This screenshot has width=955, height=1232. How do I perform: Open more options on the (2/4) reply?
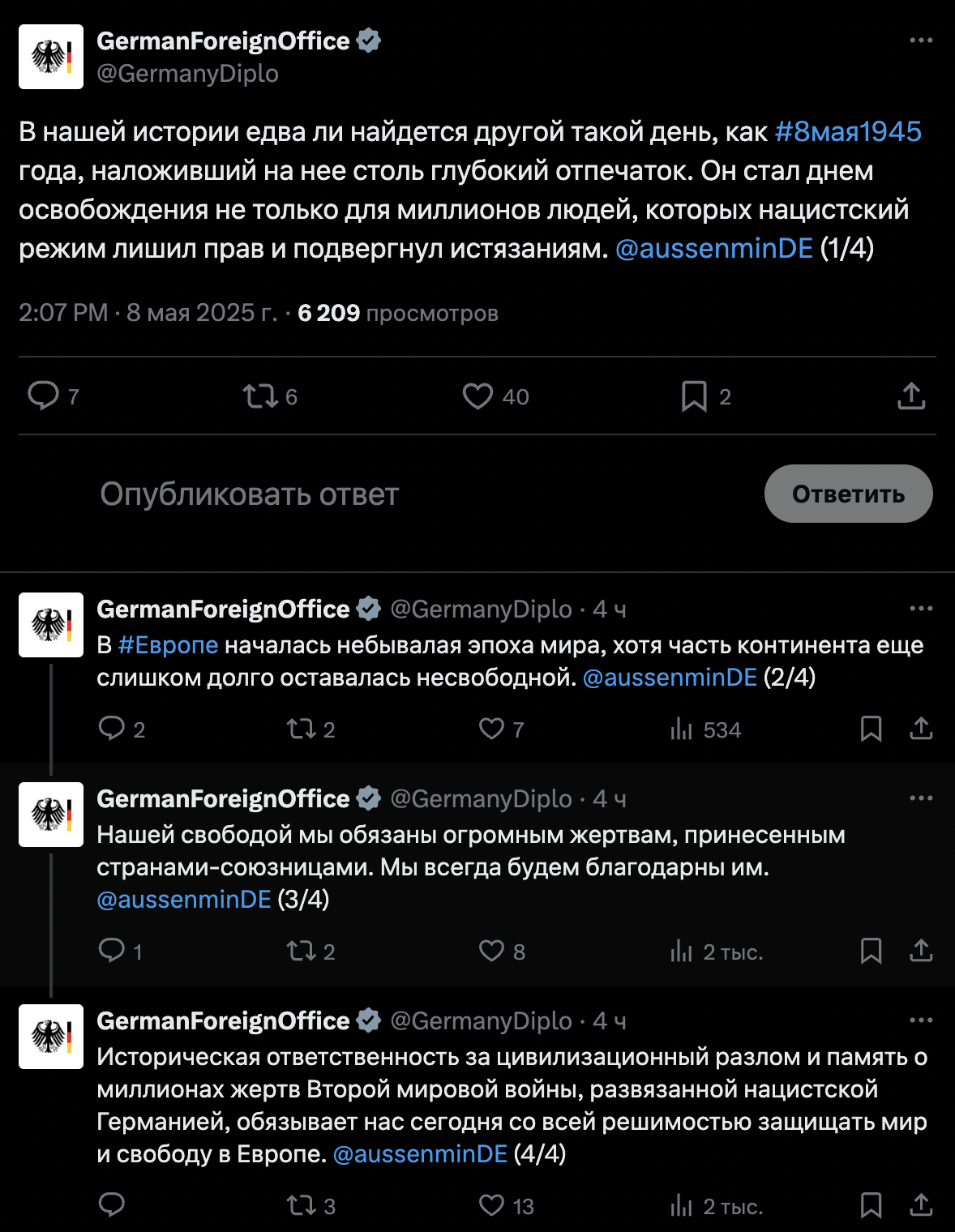pyautogui.click(x=921, y=609)
